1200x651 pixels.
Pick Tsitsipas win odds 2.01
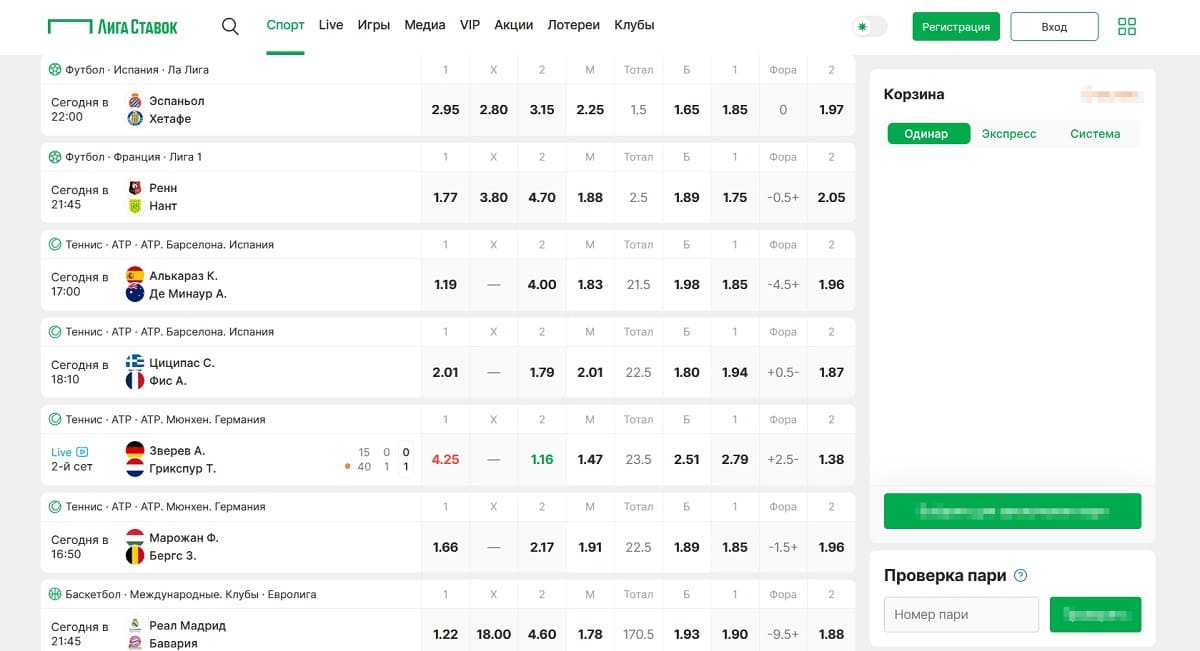pyautogui.click(x=446, y=372)
